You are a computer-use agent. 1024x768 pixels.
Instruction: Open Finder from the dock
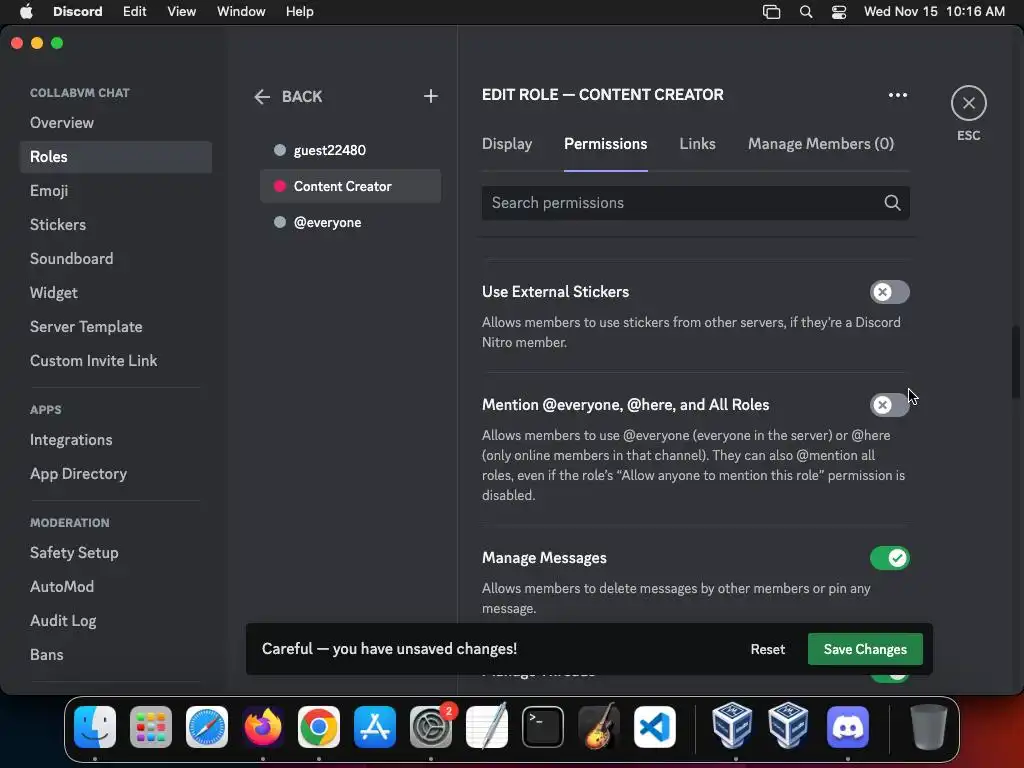tap(95, 727)
